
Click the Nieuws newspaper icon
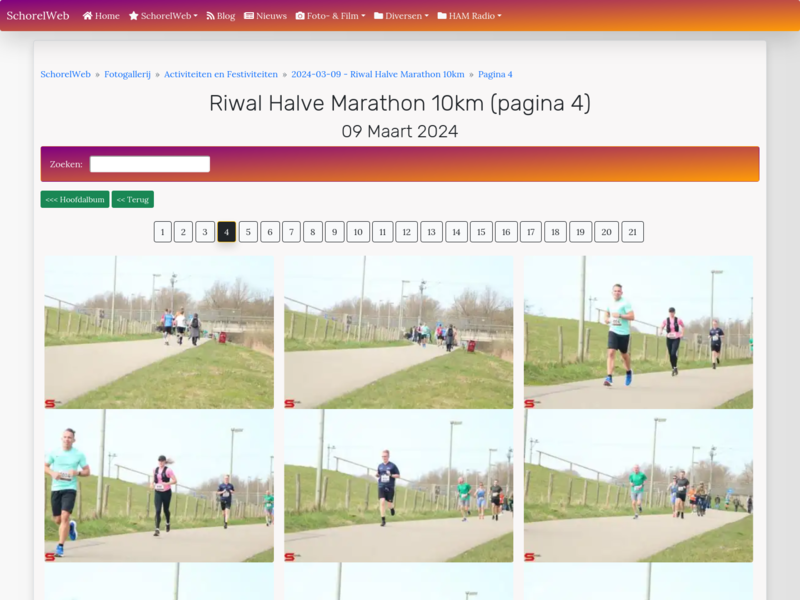point(249,16)
